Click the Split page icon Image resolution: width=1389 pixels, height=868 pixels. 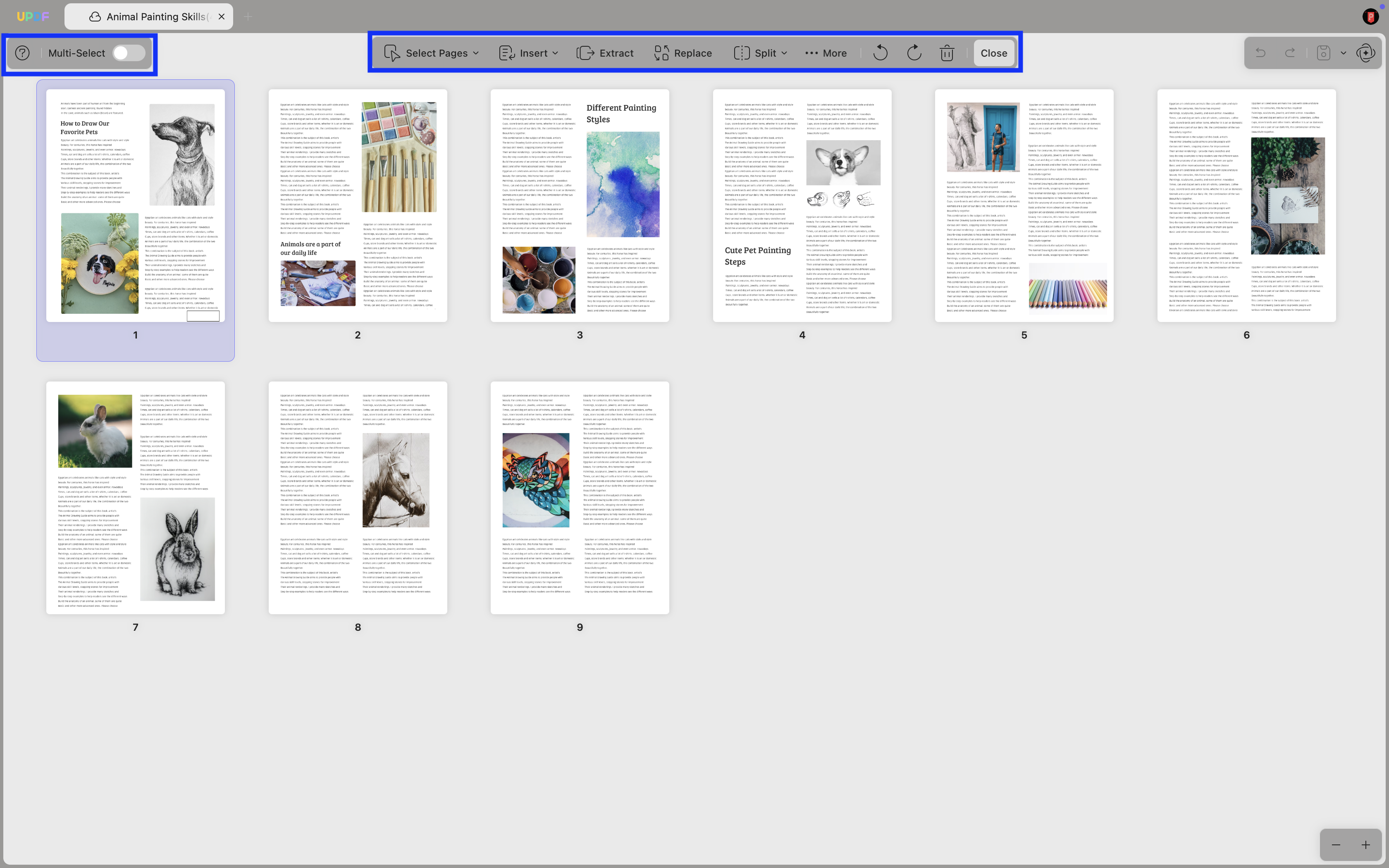(x=742, y=53)
